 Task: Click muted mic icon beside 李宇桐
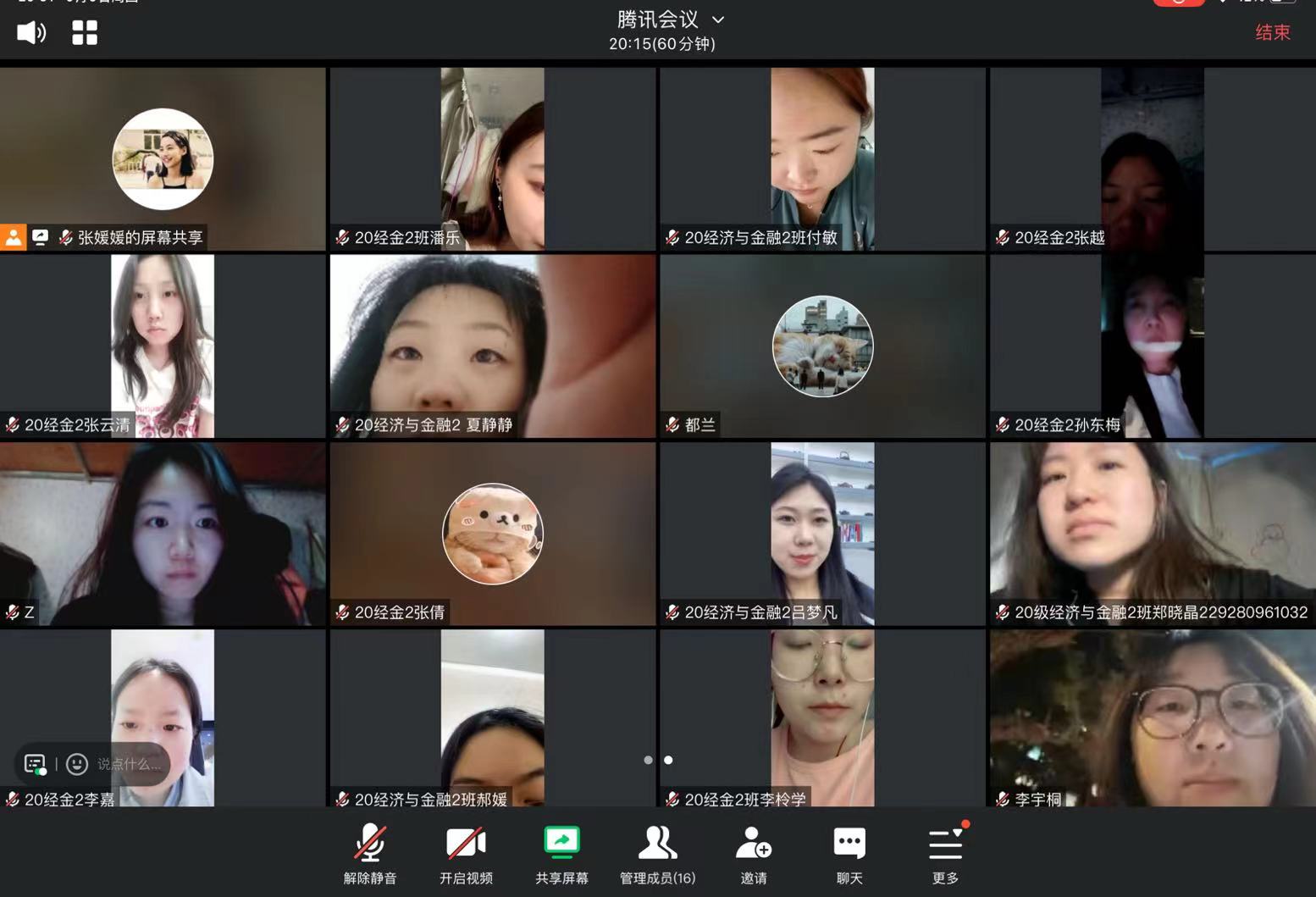click(1003, 799)
